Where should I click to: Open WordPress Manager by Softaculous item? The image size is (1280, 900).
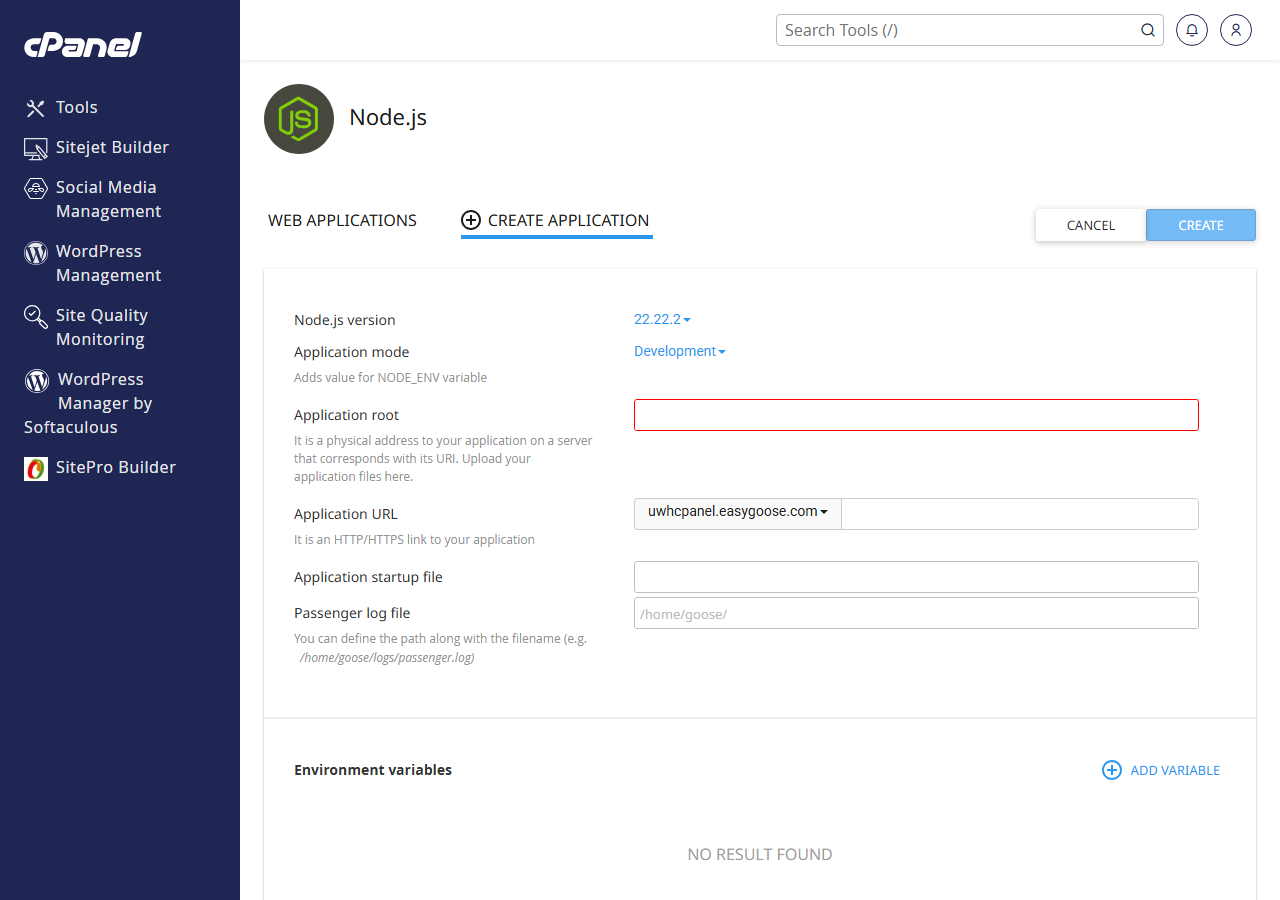pyautogui.click(x=88, y=403)
